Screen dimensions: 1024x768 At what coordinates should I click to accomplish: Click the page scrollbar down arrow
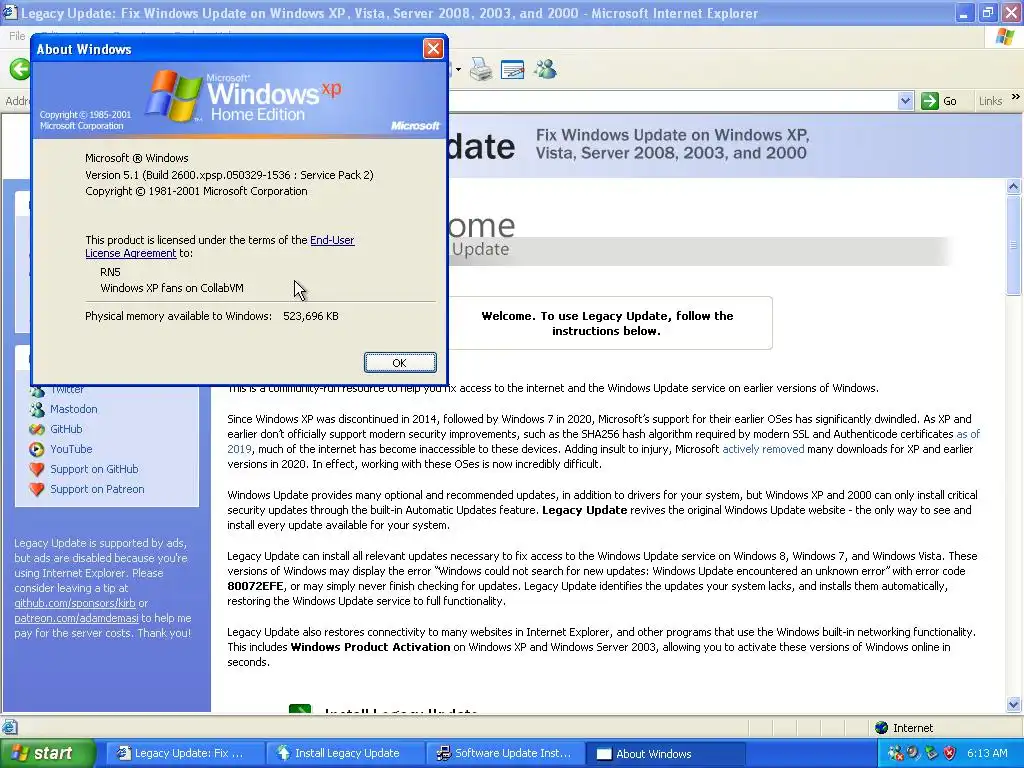point(1014,704)
